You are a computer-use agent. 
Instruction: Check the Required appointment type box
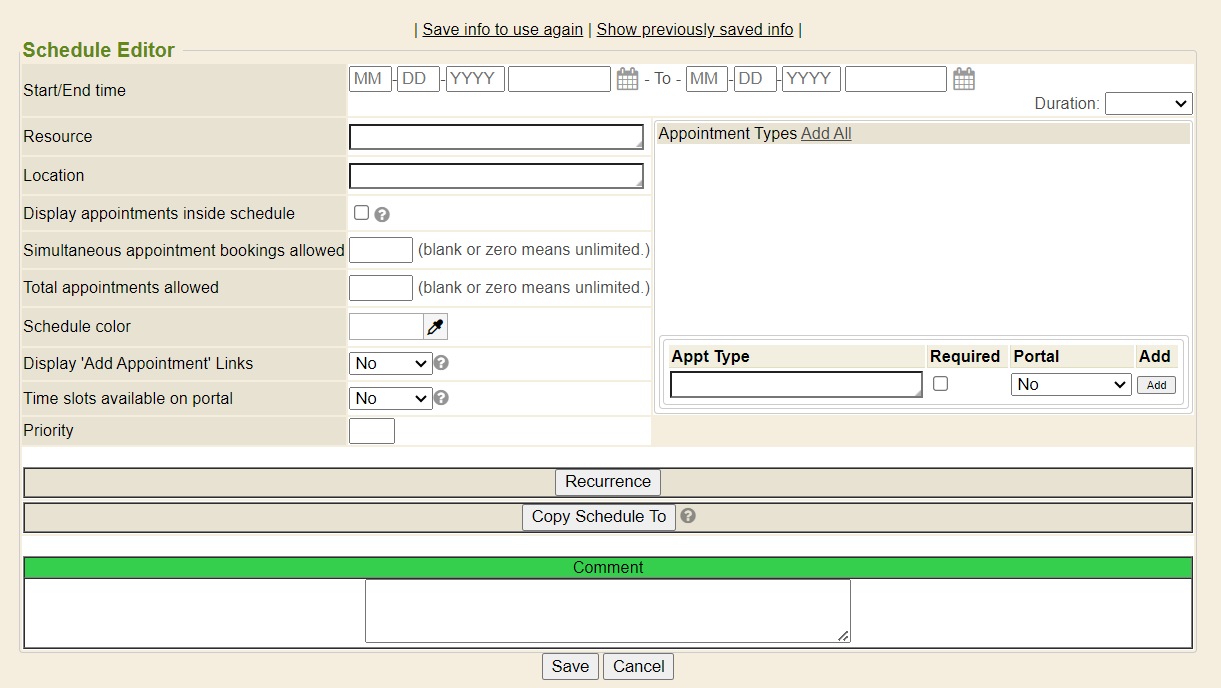click(x=940, y=384)
